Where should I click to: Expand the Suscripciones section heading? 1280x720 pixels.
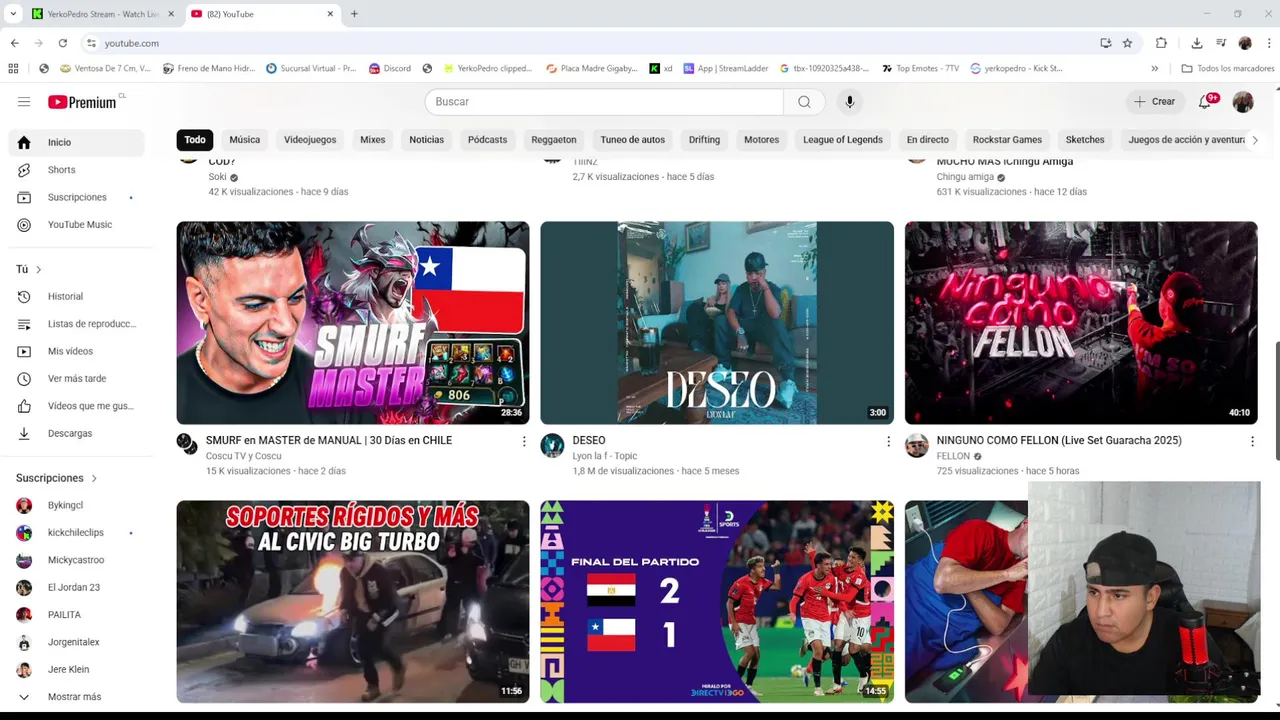(57, 478)
